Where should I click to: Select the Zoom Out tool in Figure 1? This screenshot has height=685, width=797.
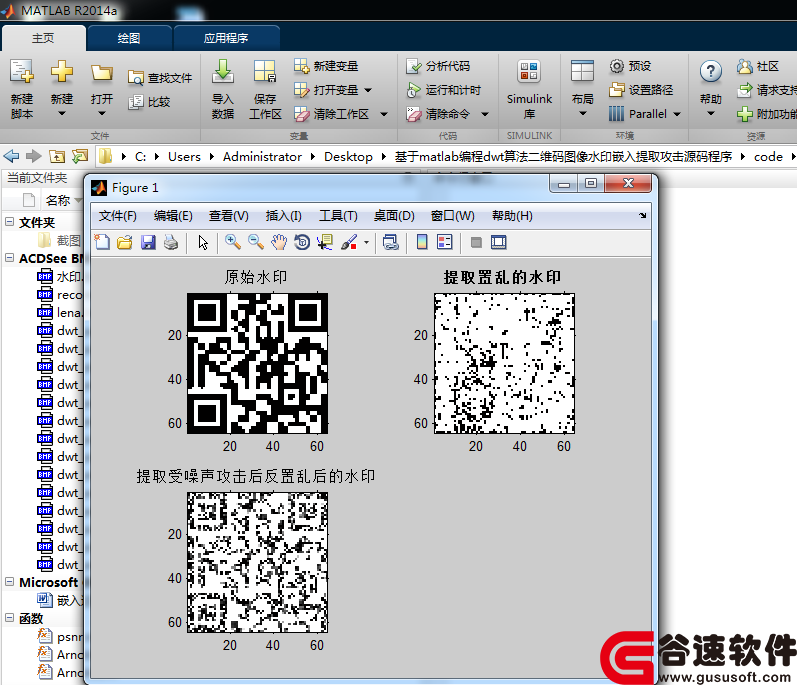(x=256, y=242)
